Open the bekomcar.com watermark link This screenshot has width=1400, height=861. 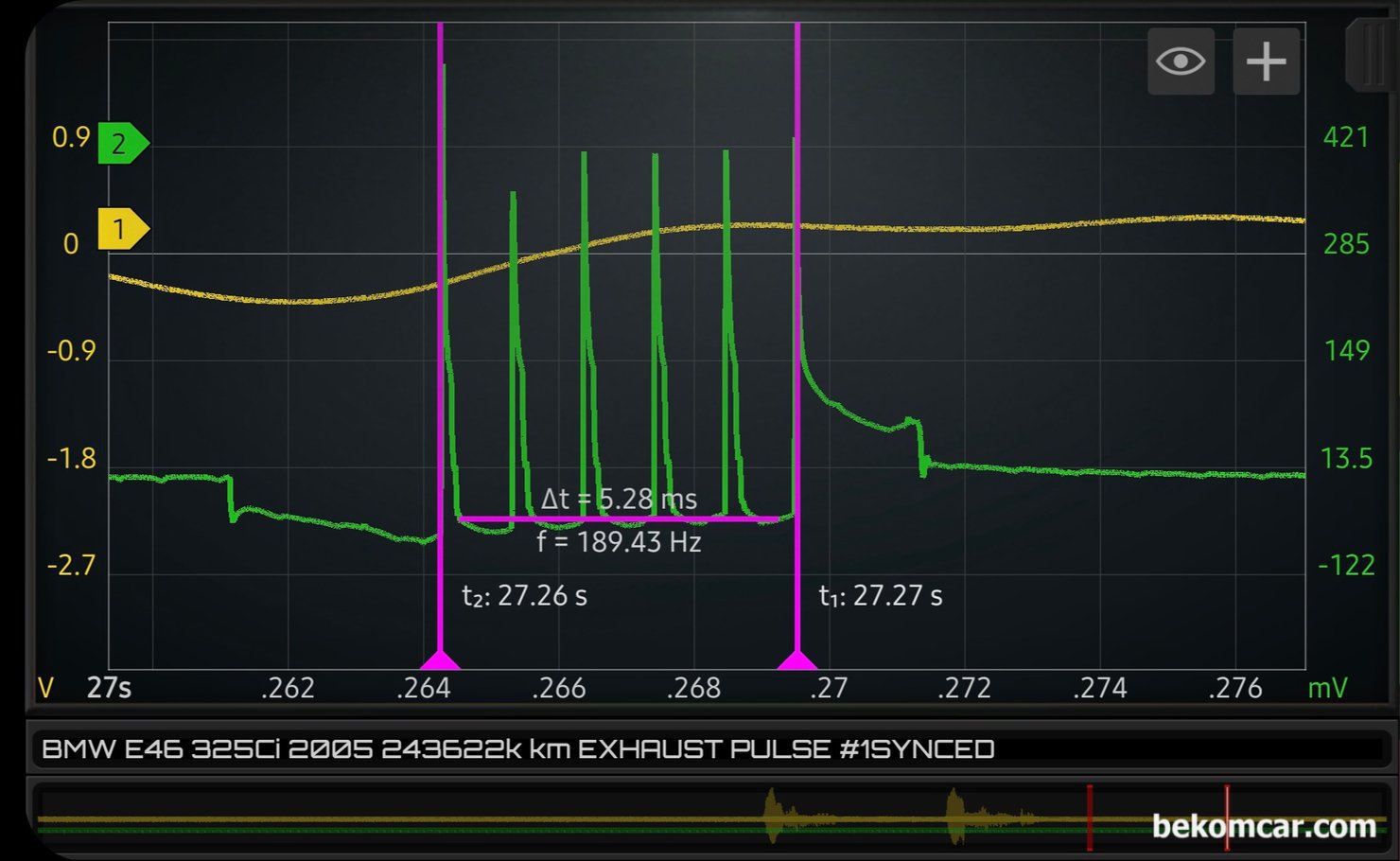click(x=1263, y=827)
